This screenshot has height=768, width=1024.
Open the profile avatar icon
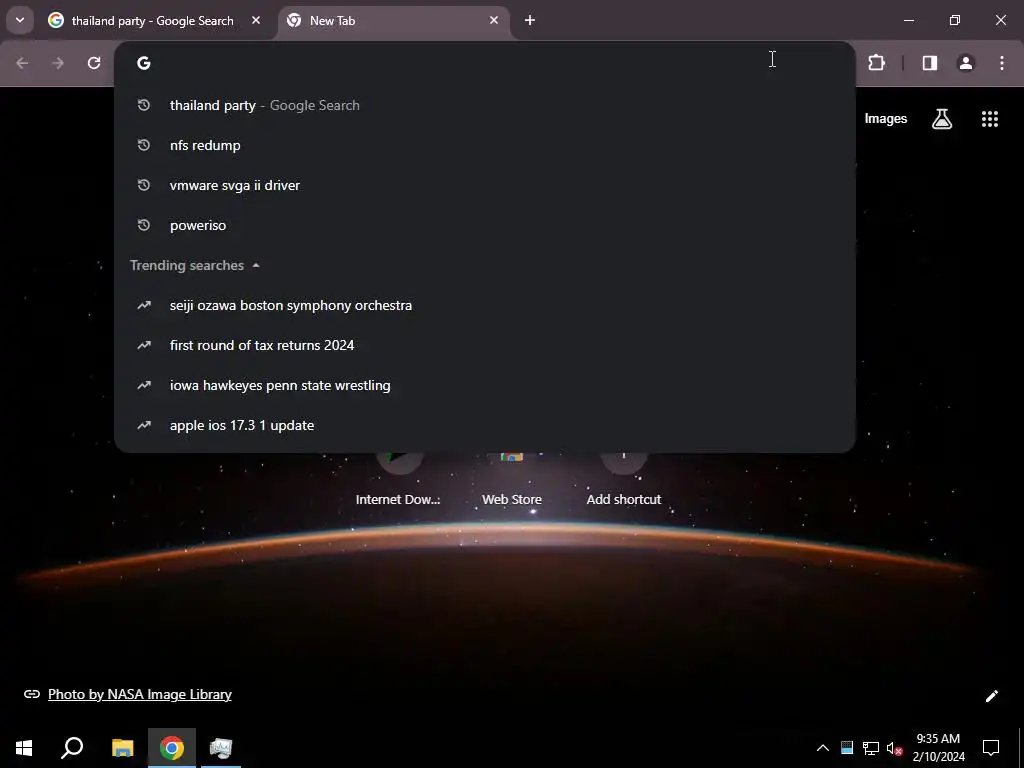[x=966, y=63]
